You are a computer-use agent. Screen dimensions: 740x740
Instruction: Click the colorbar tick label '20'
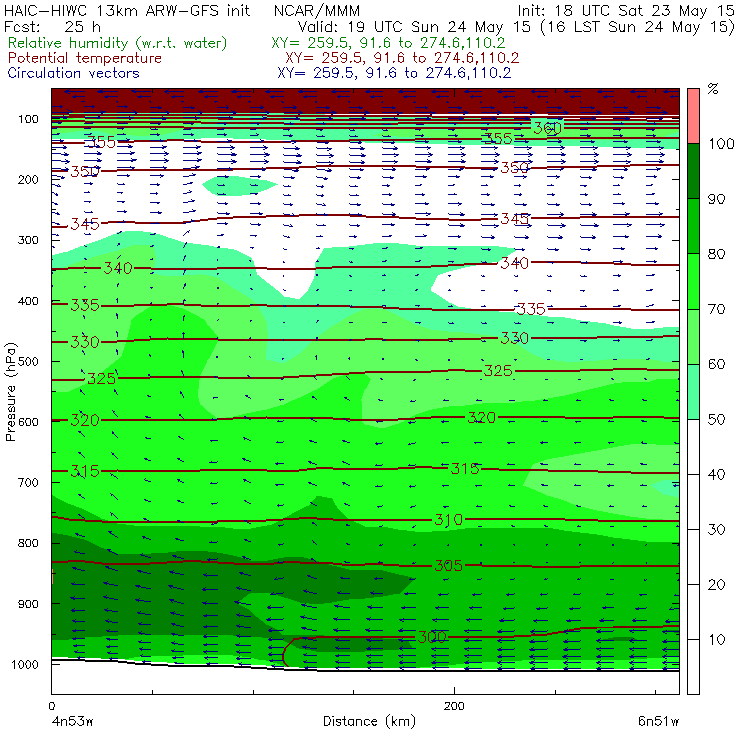coord(716,584)
